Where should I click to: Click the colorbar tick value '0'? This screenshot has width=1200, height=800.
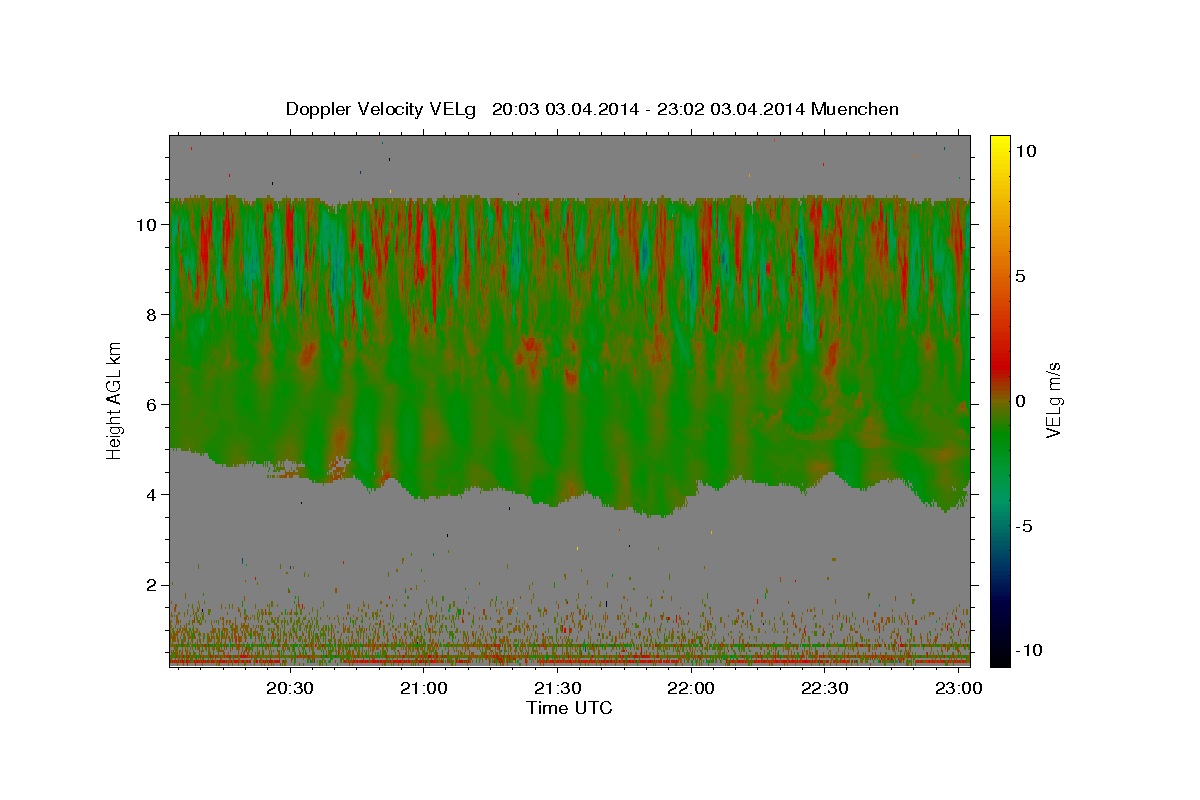pyautogui.click(x=1021, y=401)
